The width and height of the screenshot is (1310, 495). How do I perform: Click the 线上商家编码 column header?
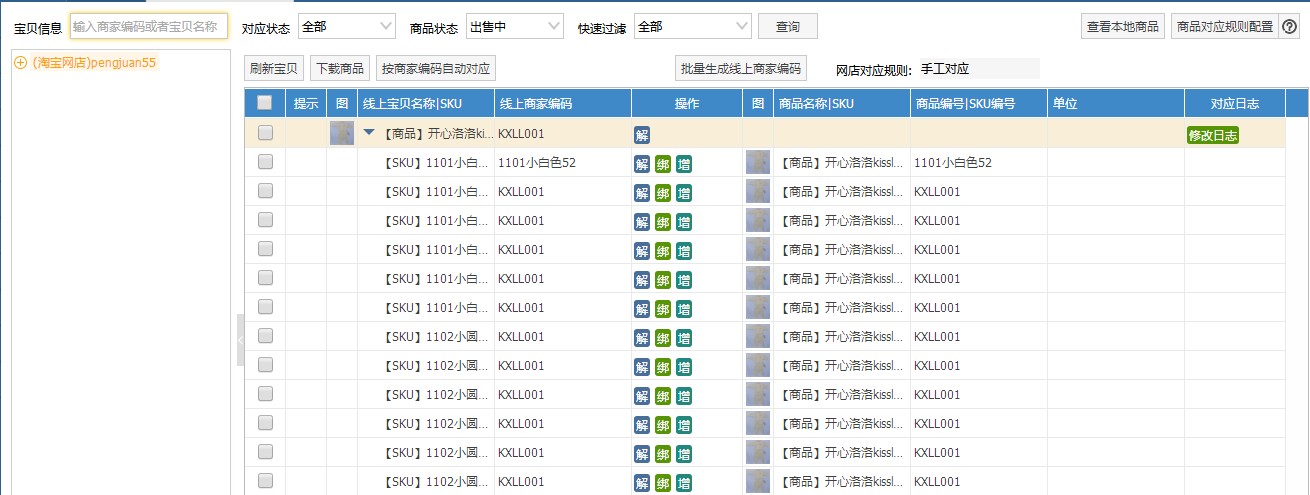(536, 104)
